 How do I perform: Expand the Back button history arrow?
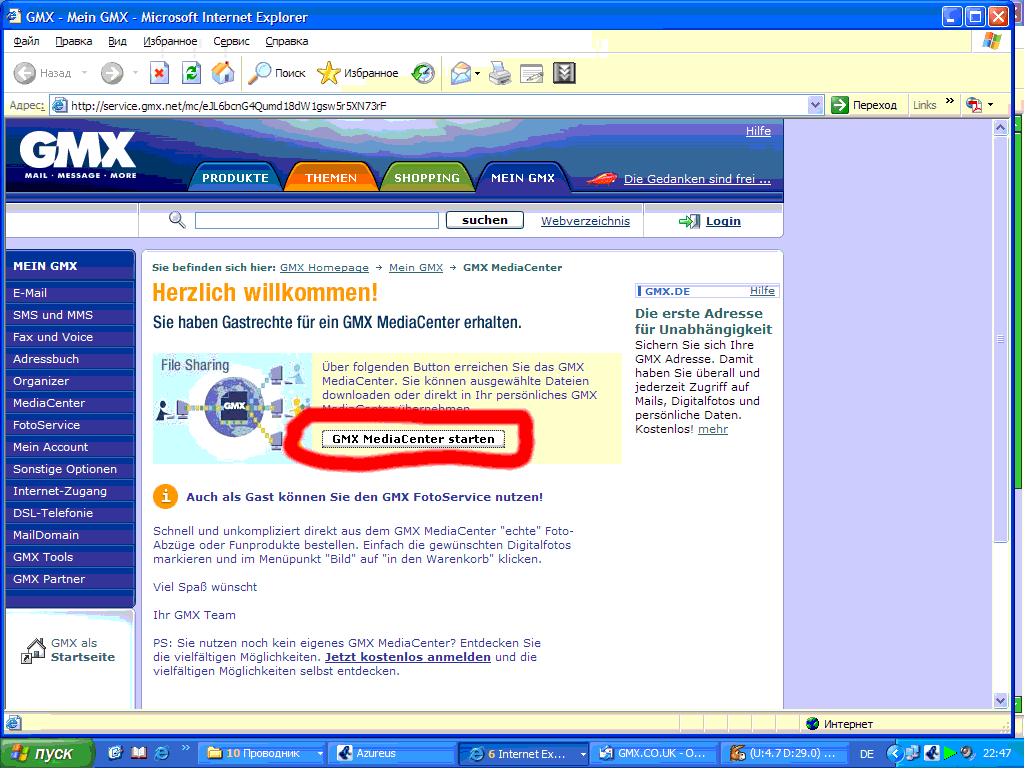84,73
